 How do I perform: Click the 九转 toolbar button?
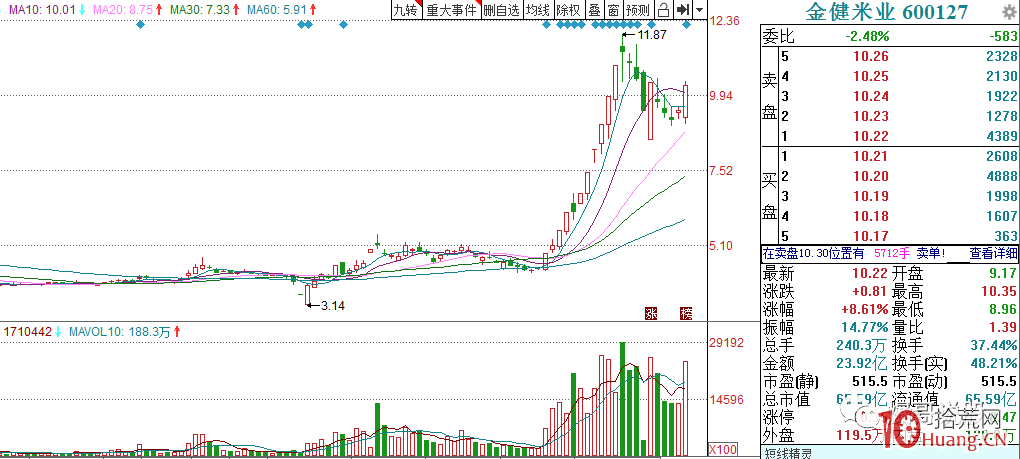407,10
